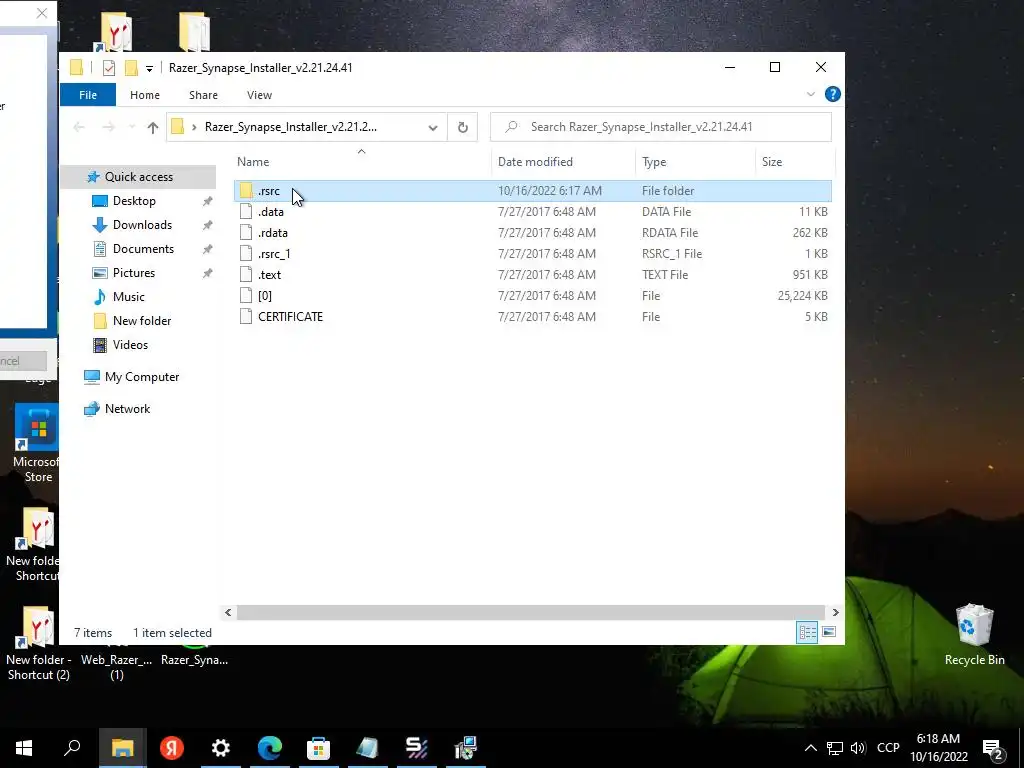Sort files by Size column
The width and height of the screenshot is (1024, 768).
[772, 161]
